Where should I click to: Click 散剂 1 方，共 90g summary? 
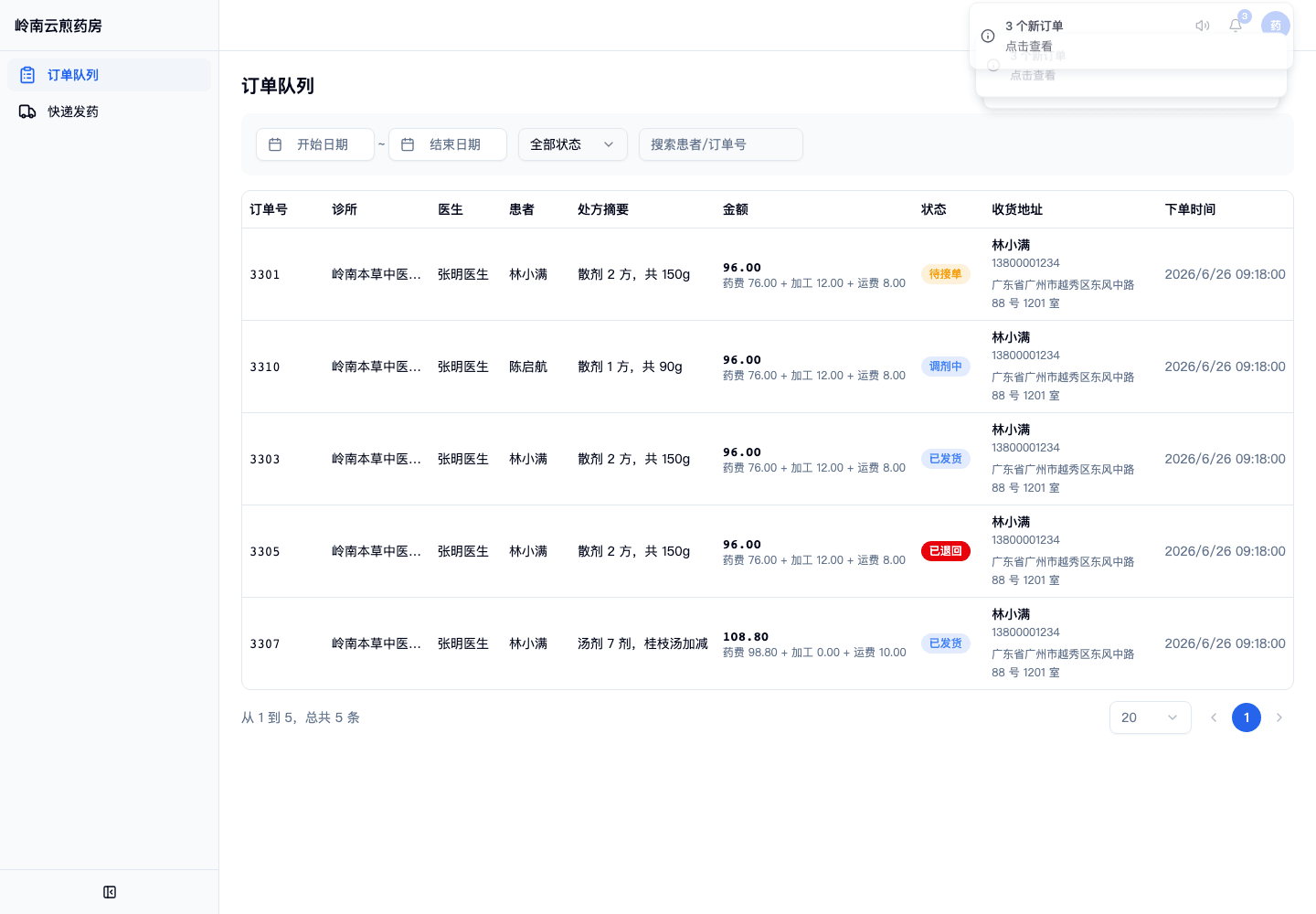coord(630,367)
